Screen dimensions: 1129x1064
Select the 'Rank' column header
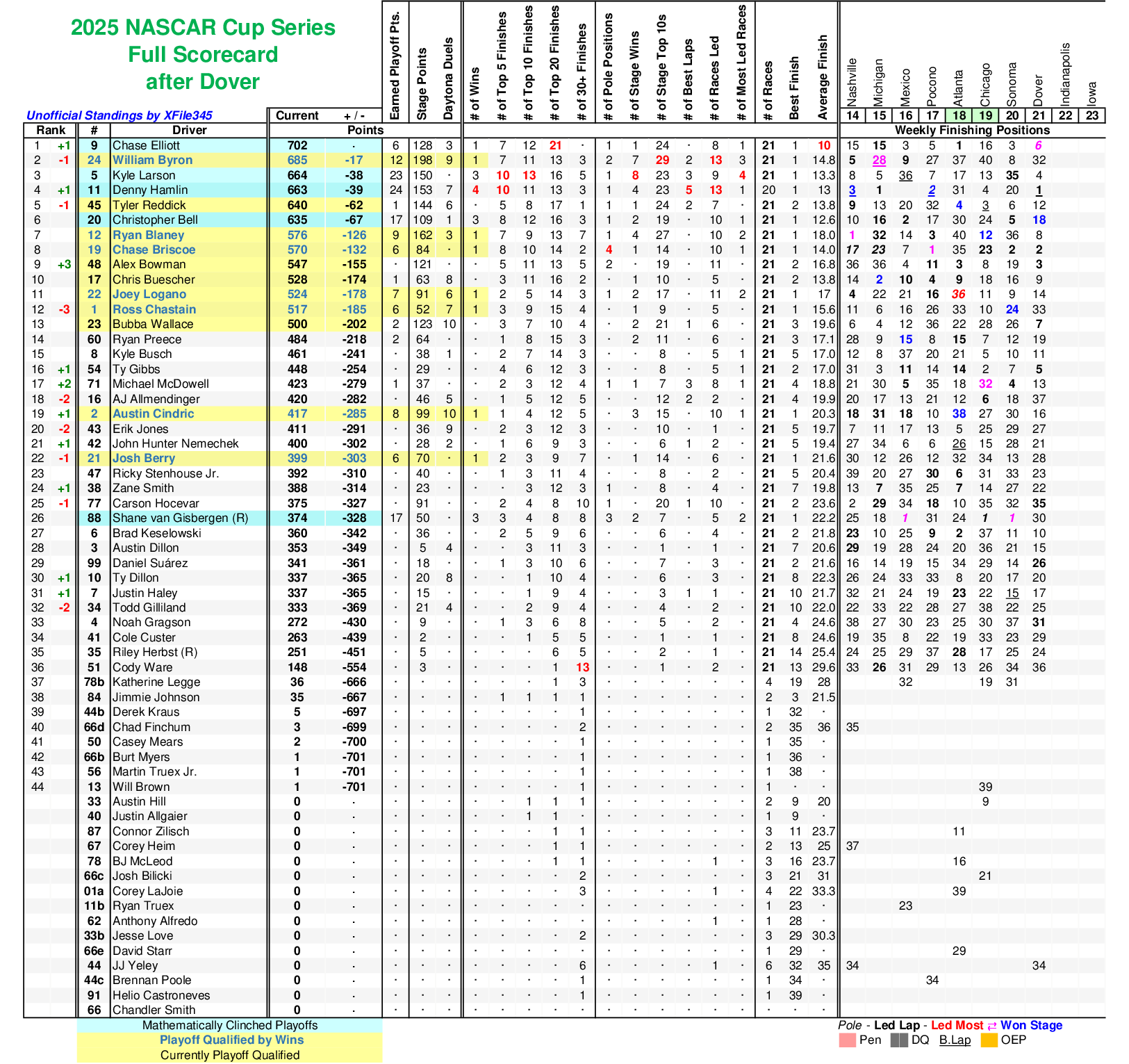[x=51, y=130]
